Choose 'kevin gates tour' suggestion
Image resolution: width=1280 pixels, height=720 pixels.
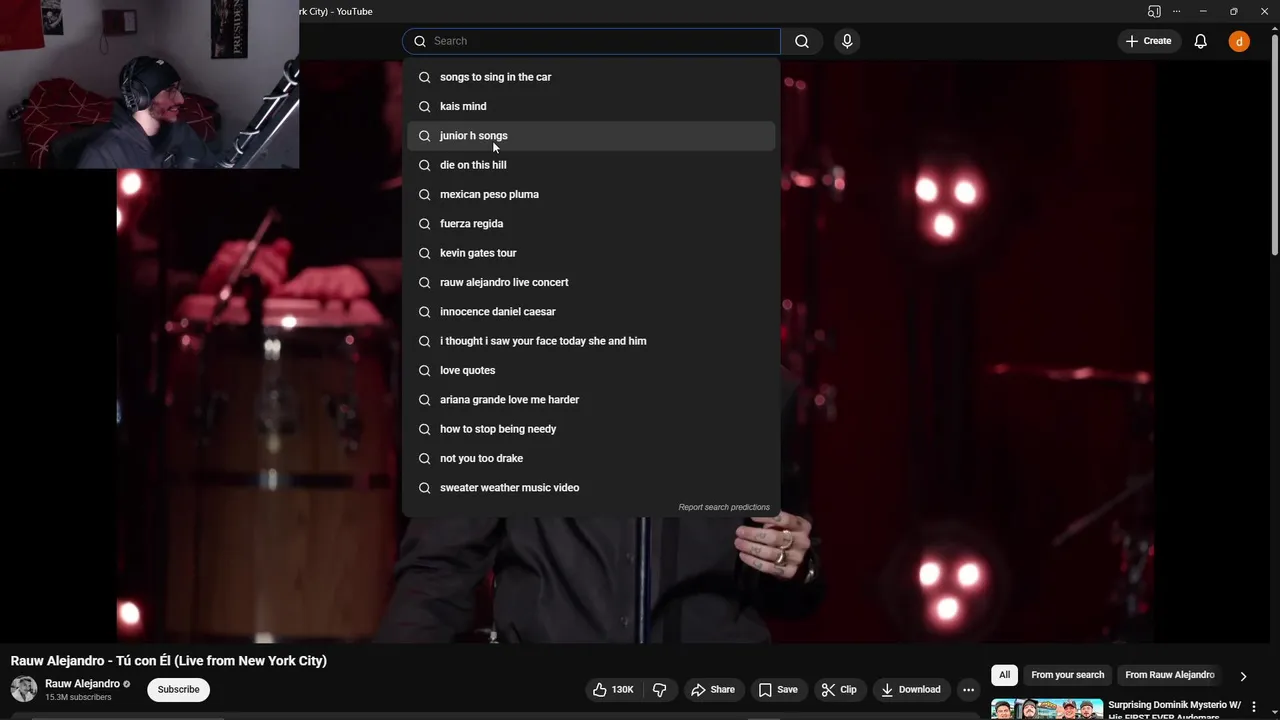point(591,253)
